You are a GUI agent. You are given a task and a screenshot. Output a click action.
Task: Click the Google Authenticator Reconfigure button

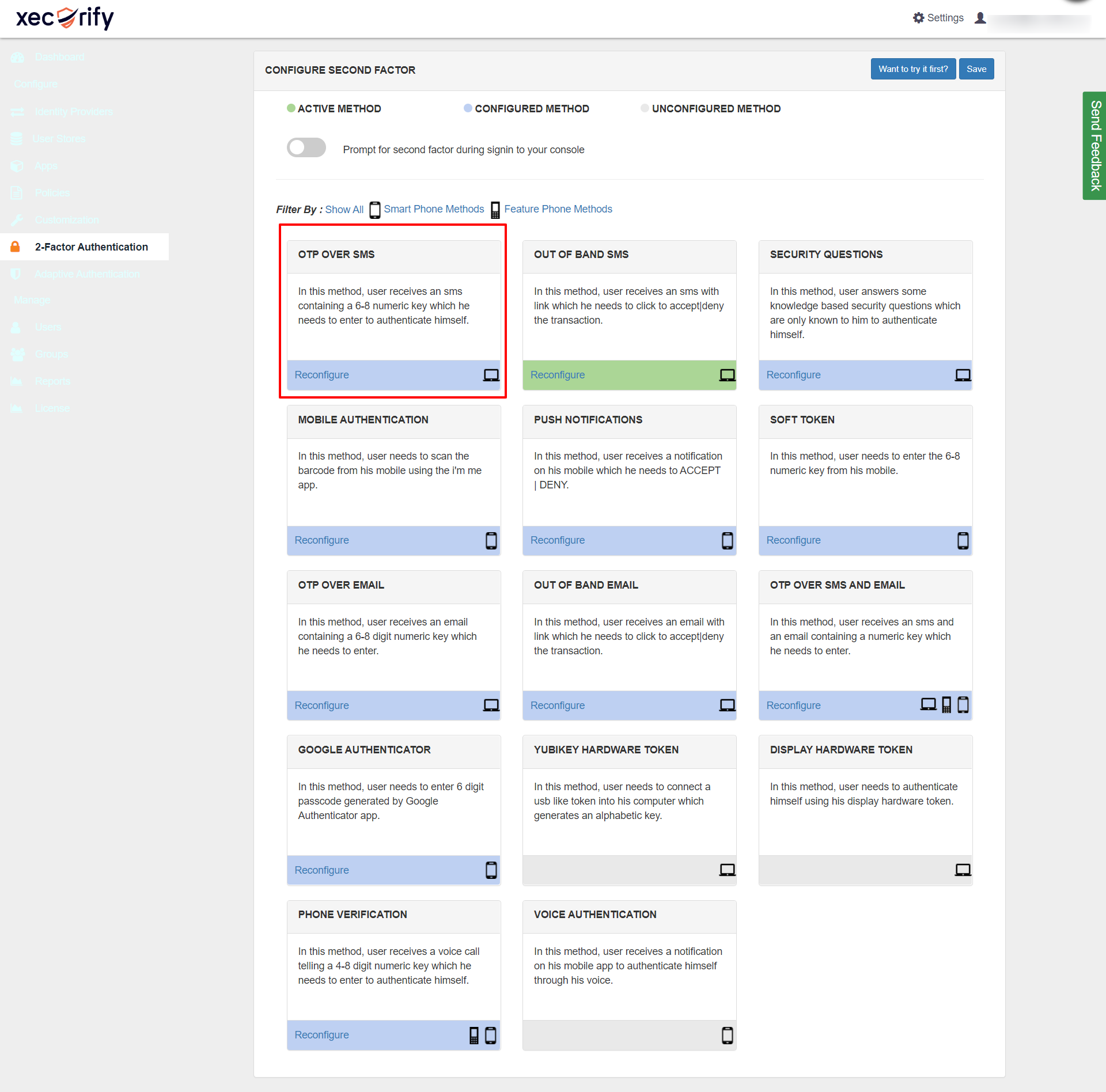click(323, 869)
